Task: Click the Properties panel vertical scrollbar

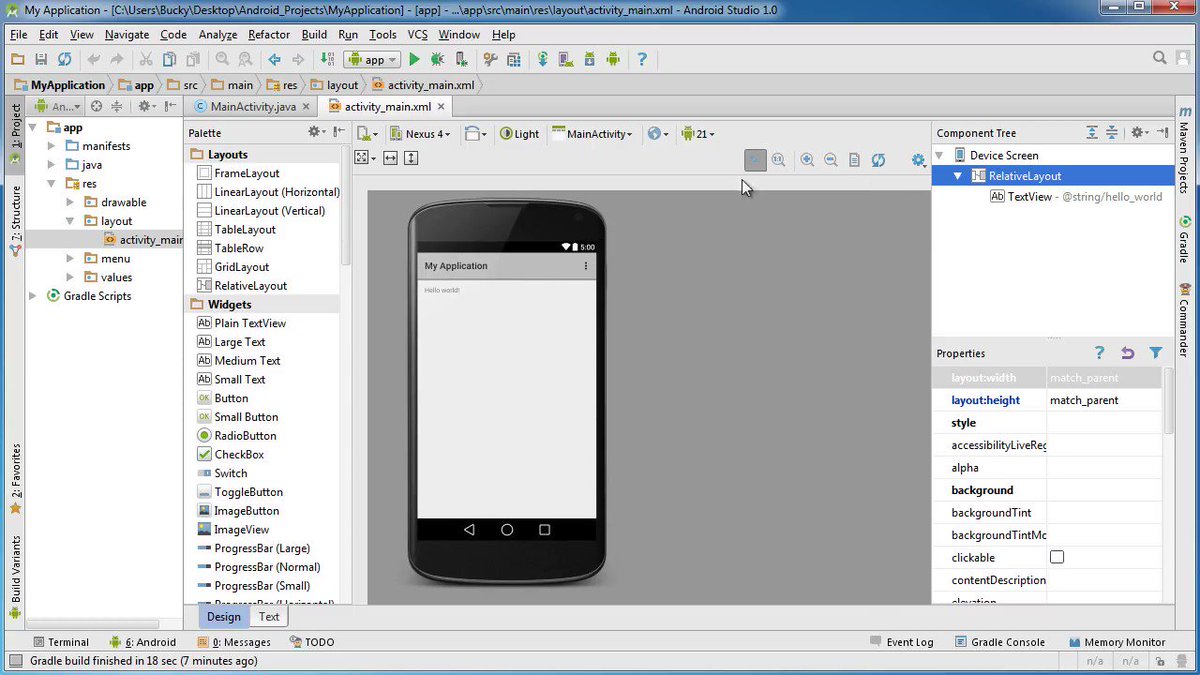Action: tap(1168, 400)
